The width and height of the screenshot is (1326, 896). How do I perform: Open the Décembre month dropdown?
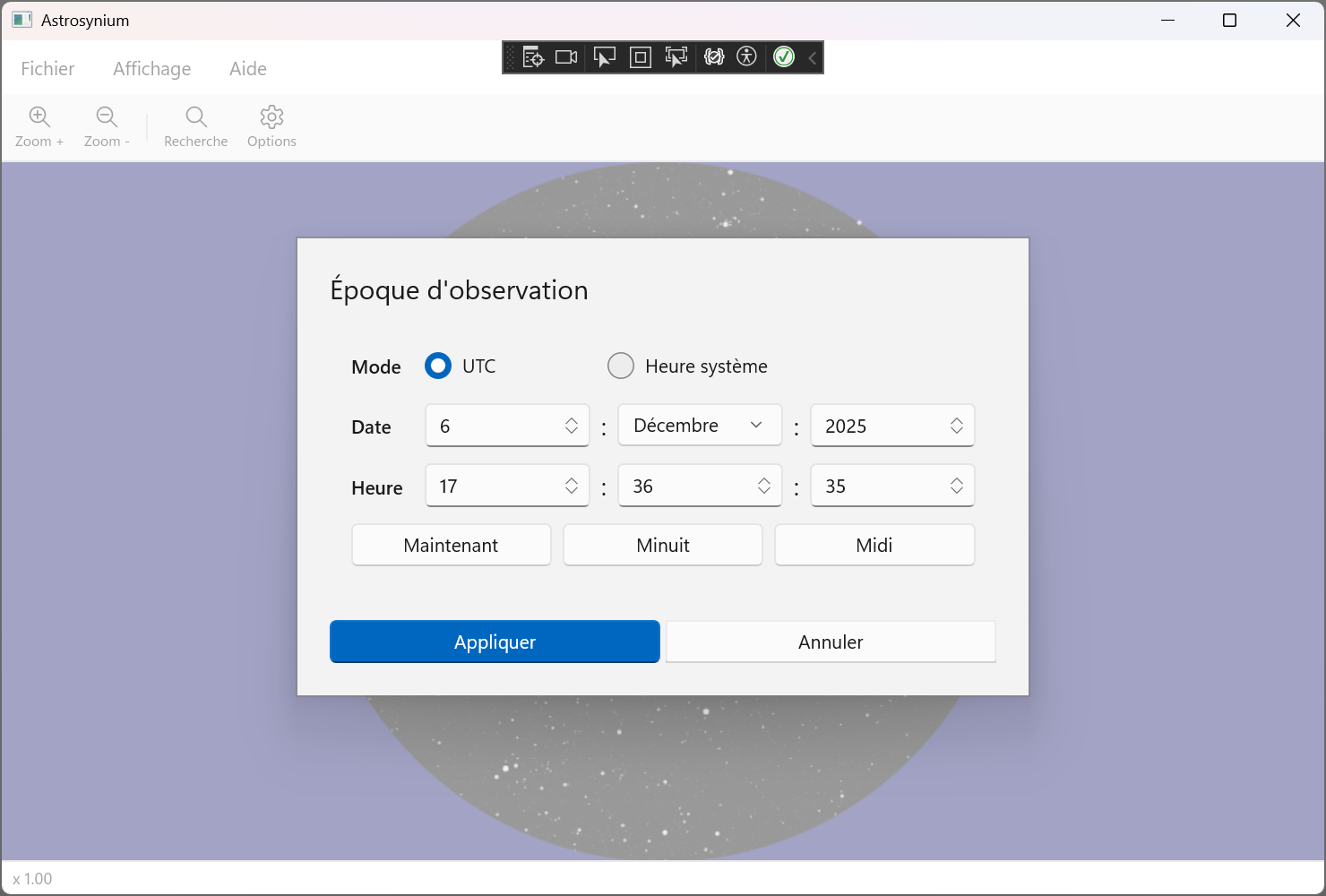(x=699, y=426)
